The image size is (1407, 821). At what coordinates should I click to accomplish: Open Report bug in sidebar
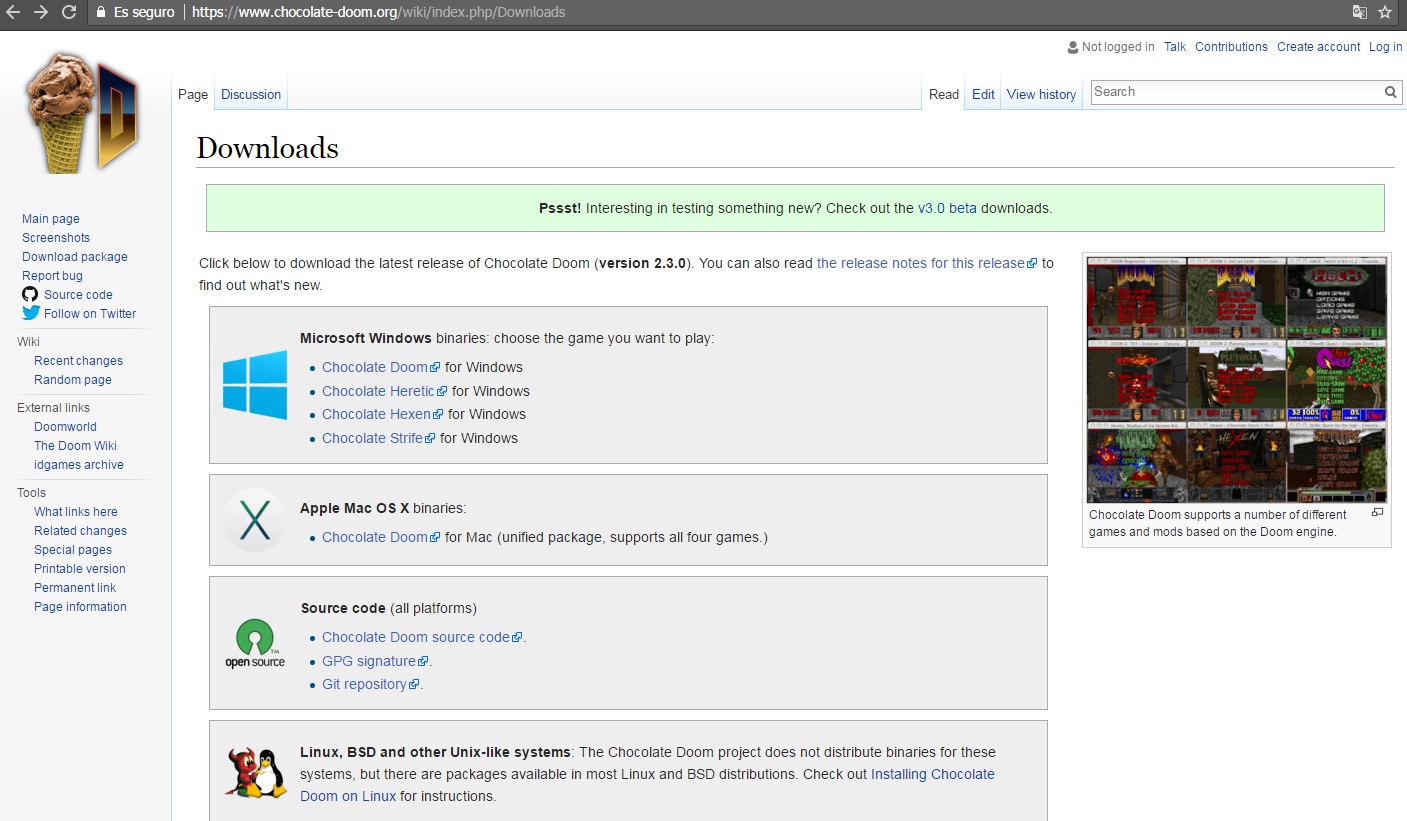(52, 276)
